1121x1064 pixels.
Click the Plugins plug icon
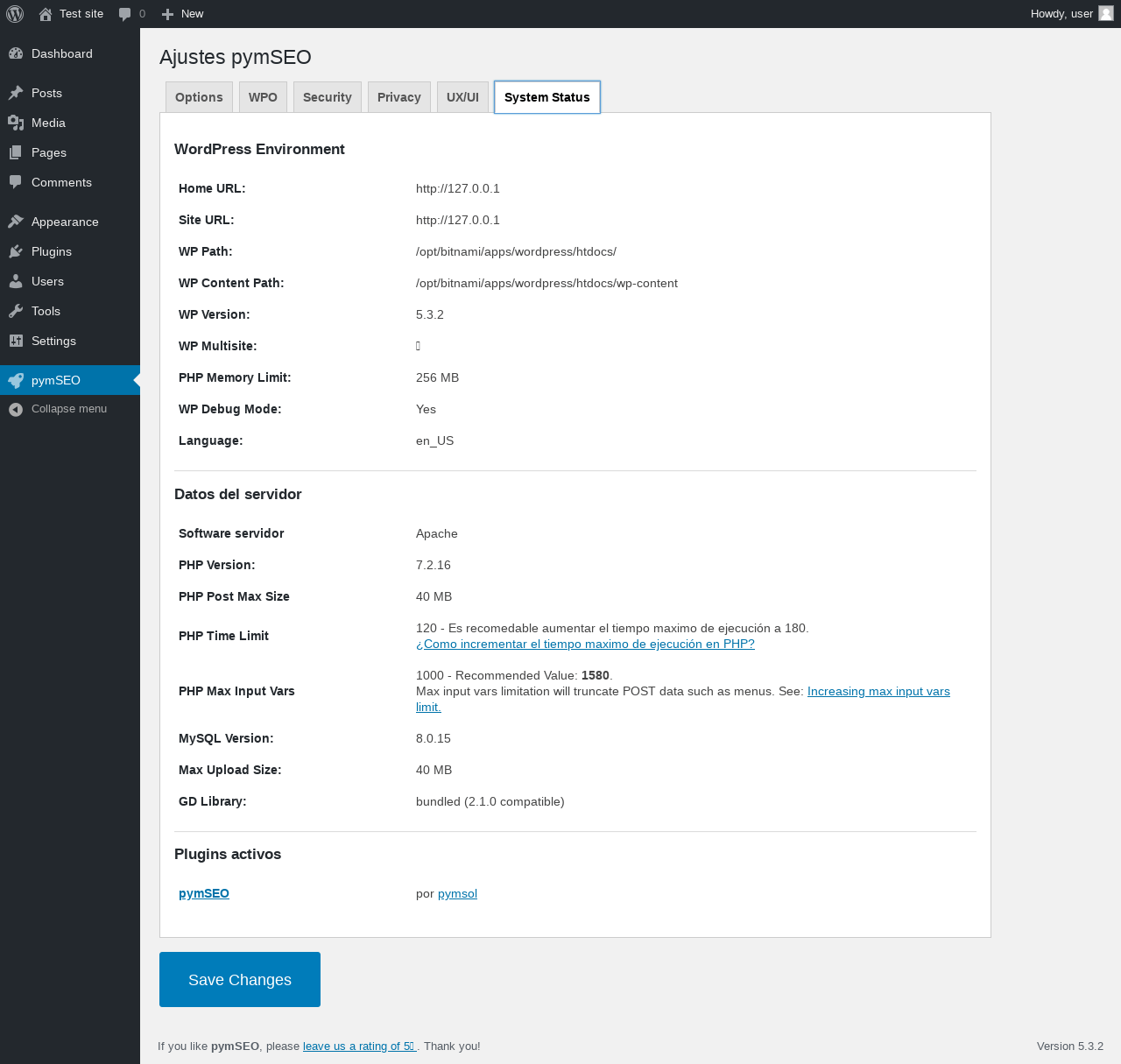(x=16, y=251)
